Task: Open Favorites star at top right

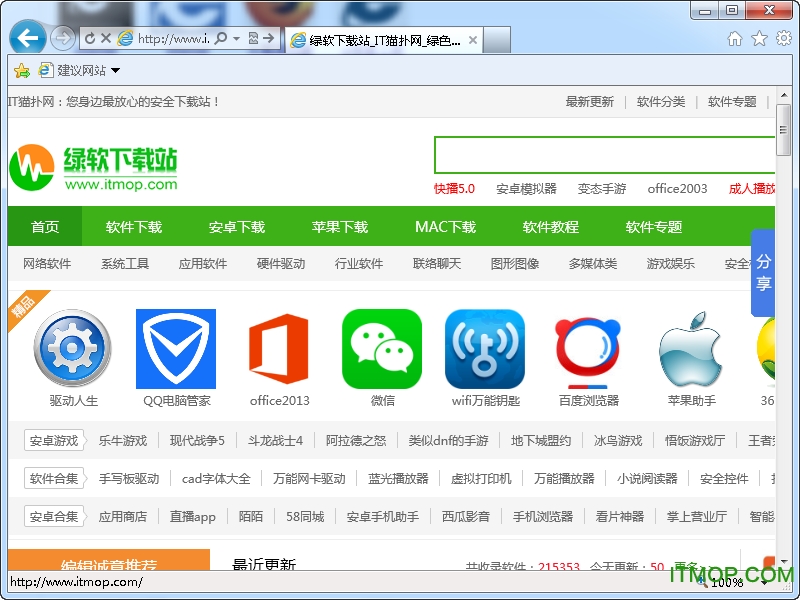Action: click(x=759, y=38)
